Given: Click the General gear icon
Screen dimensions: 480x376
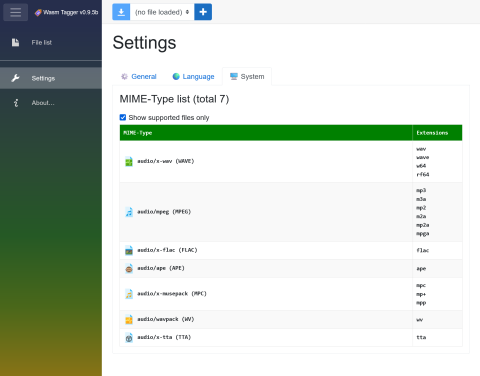Looking at the screenshot, I should 124,77.
